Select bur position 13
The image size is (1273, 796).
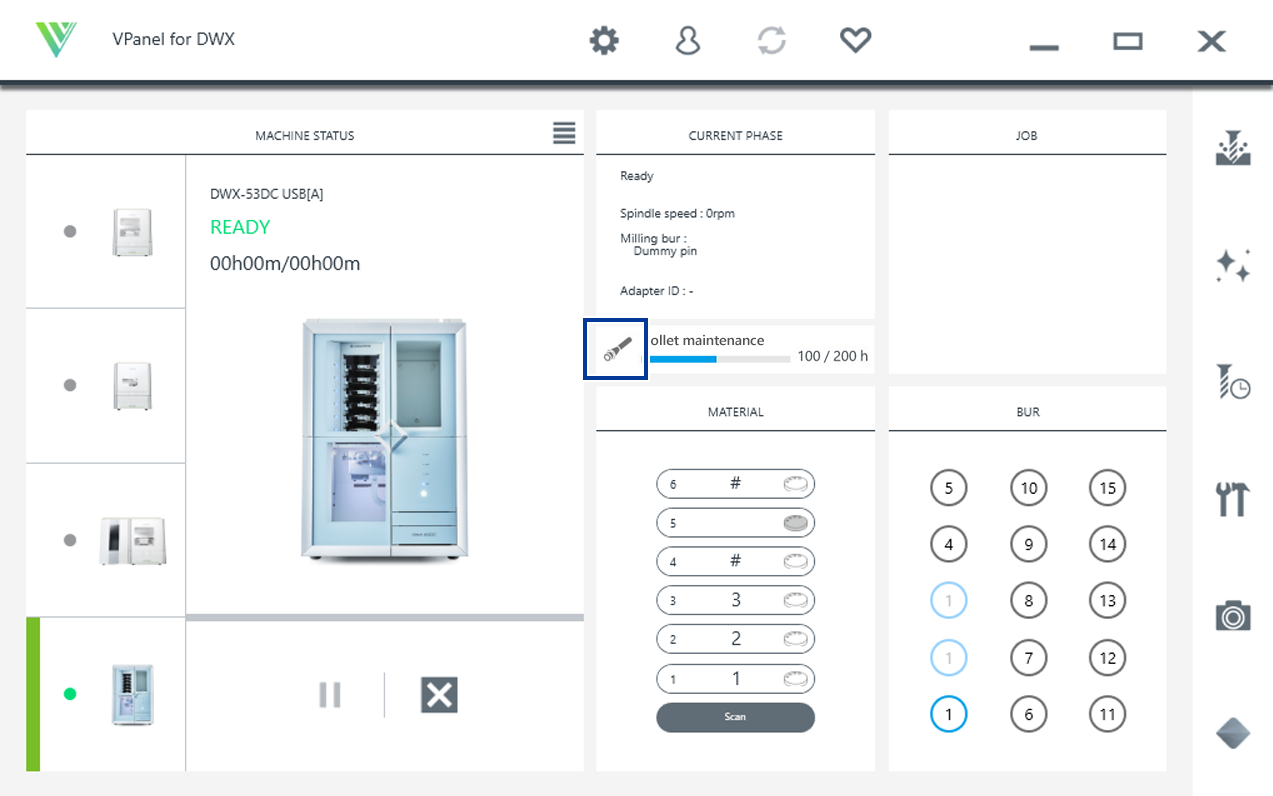pyautogui.click(x=1107, y=601)
